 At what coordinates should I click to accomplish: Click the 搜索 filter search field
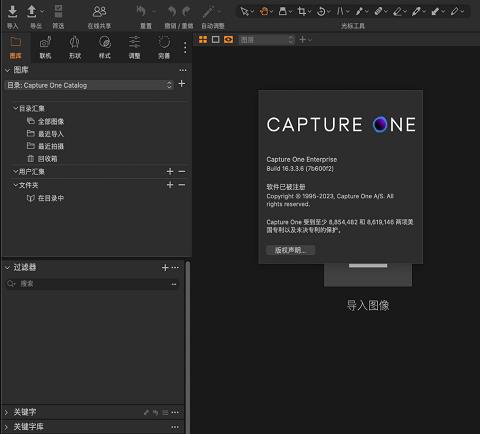point(93,284)
